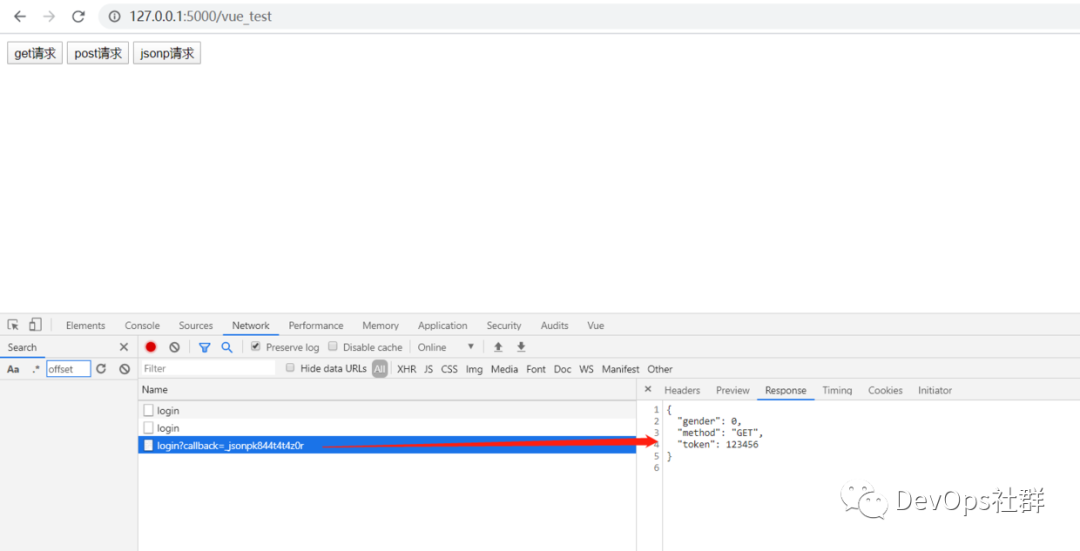Open the Application tab
The height and width of the screenshot is (551, 1080).
pyautogui.click(x=442, y=325)
